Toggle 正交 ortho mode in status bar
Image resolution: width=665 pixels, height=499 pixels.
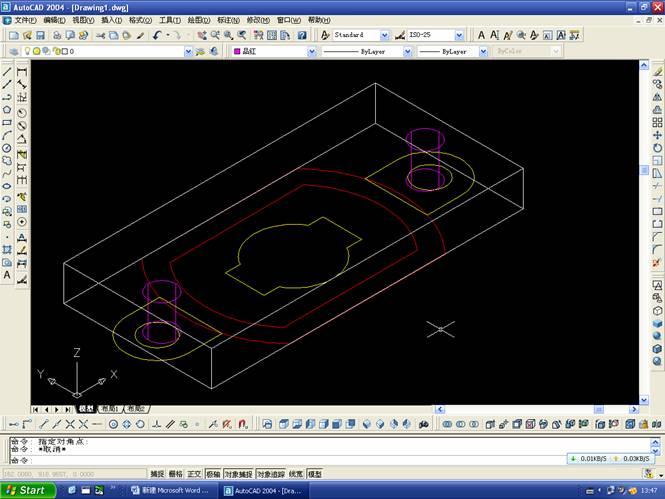(x=195, y=474)
